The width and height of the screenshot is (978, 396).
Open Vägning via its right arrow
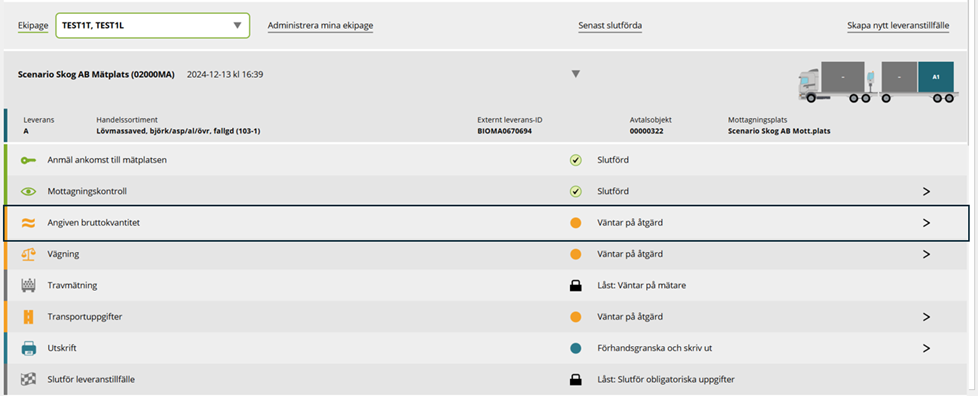(926, 254)
